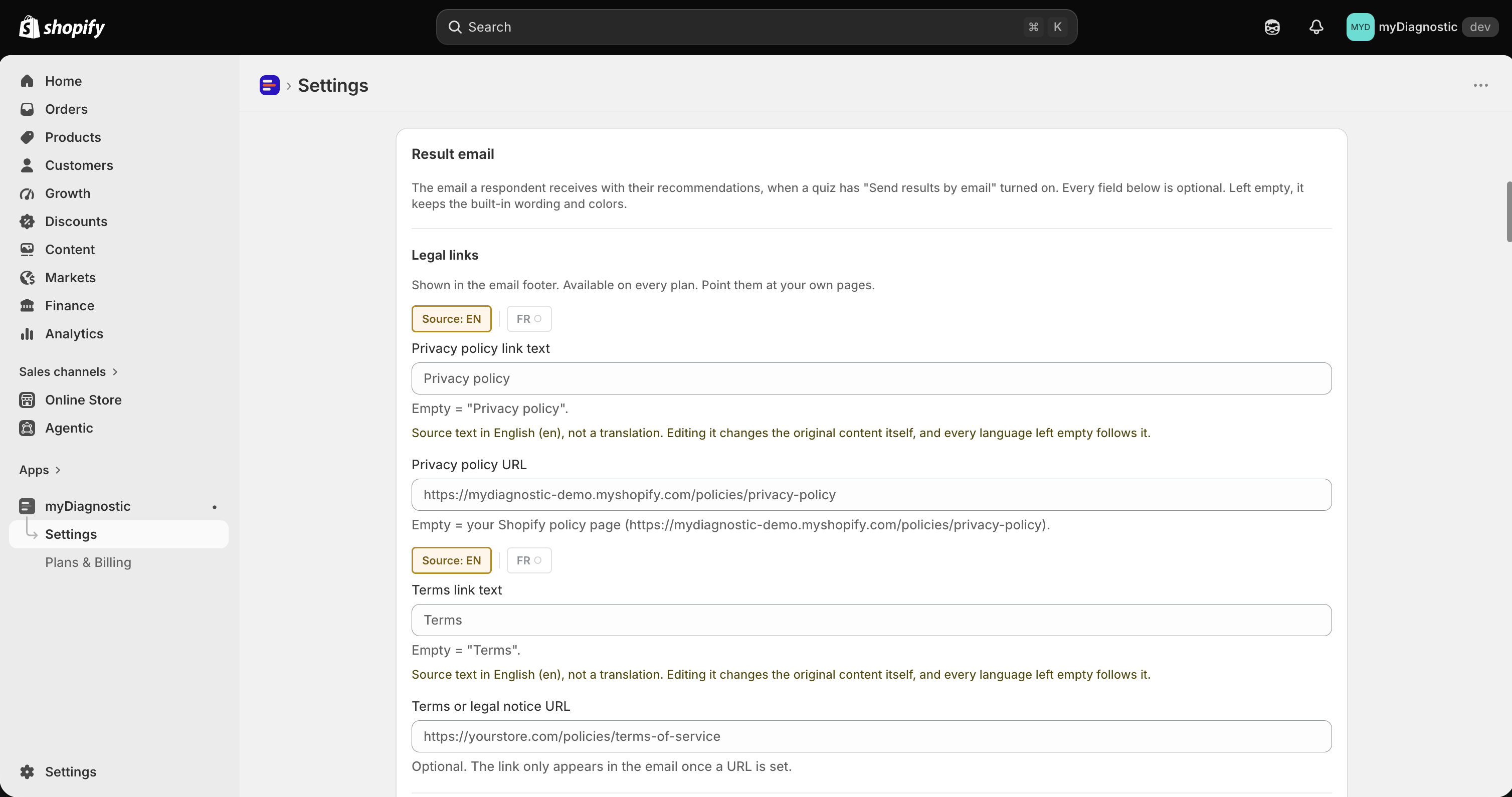Screen dimensions: 1512x797
Task: Click the Settings page title
Action: [333, 86]
